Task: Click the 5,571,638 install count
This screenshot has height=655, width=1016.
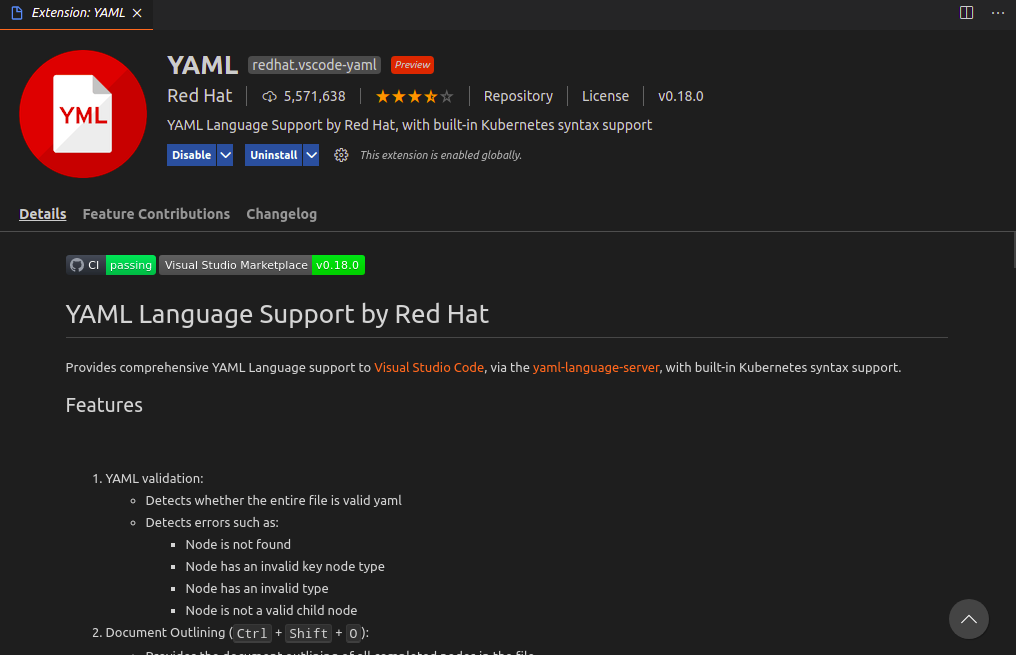Action: (x=314, y=97)
